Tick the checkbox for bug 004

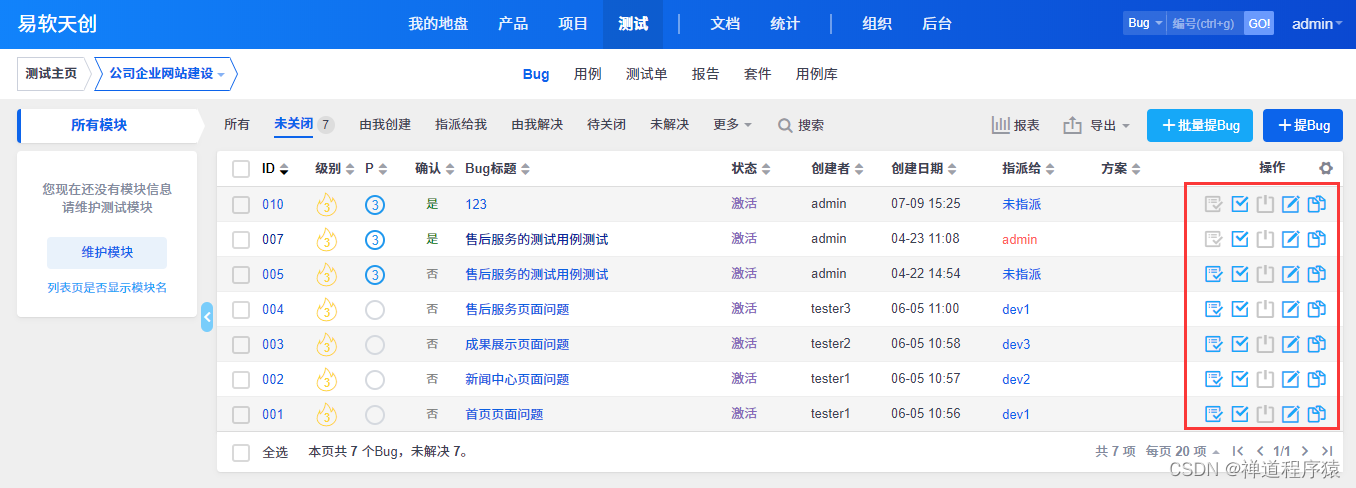(x=241, y=310)
